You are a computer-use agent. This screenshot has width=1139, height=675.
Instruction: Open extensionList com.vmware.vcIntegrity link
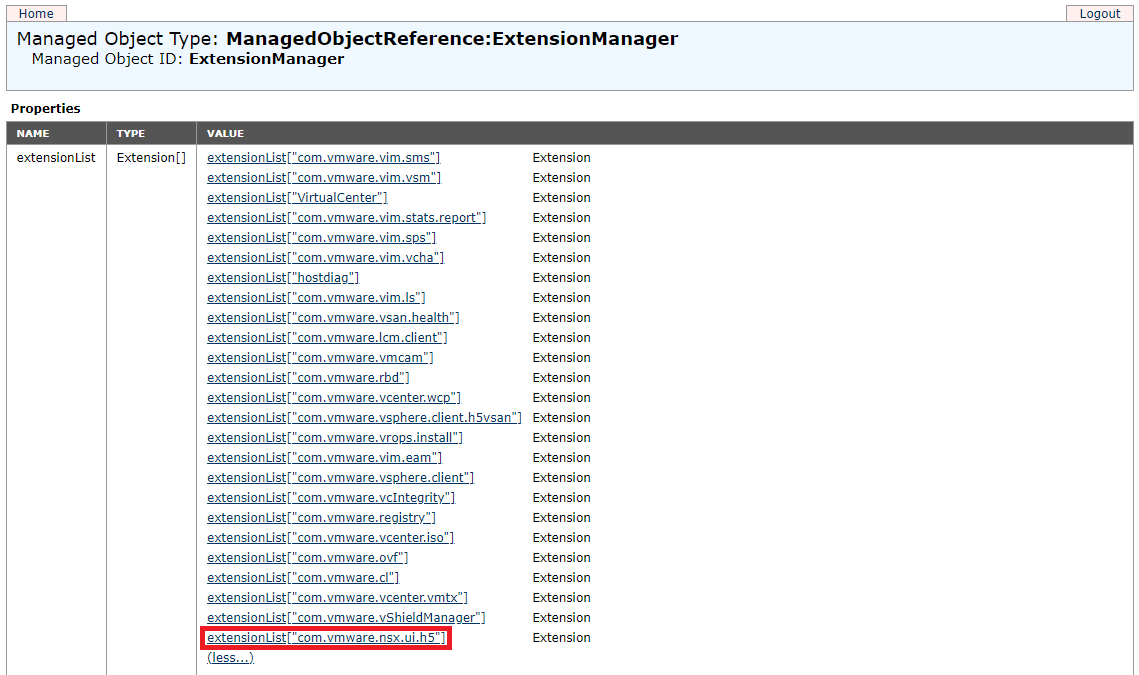pos(331,497)
